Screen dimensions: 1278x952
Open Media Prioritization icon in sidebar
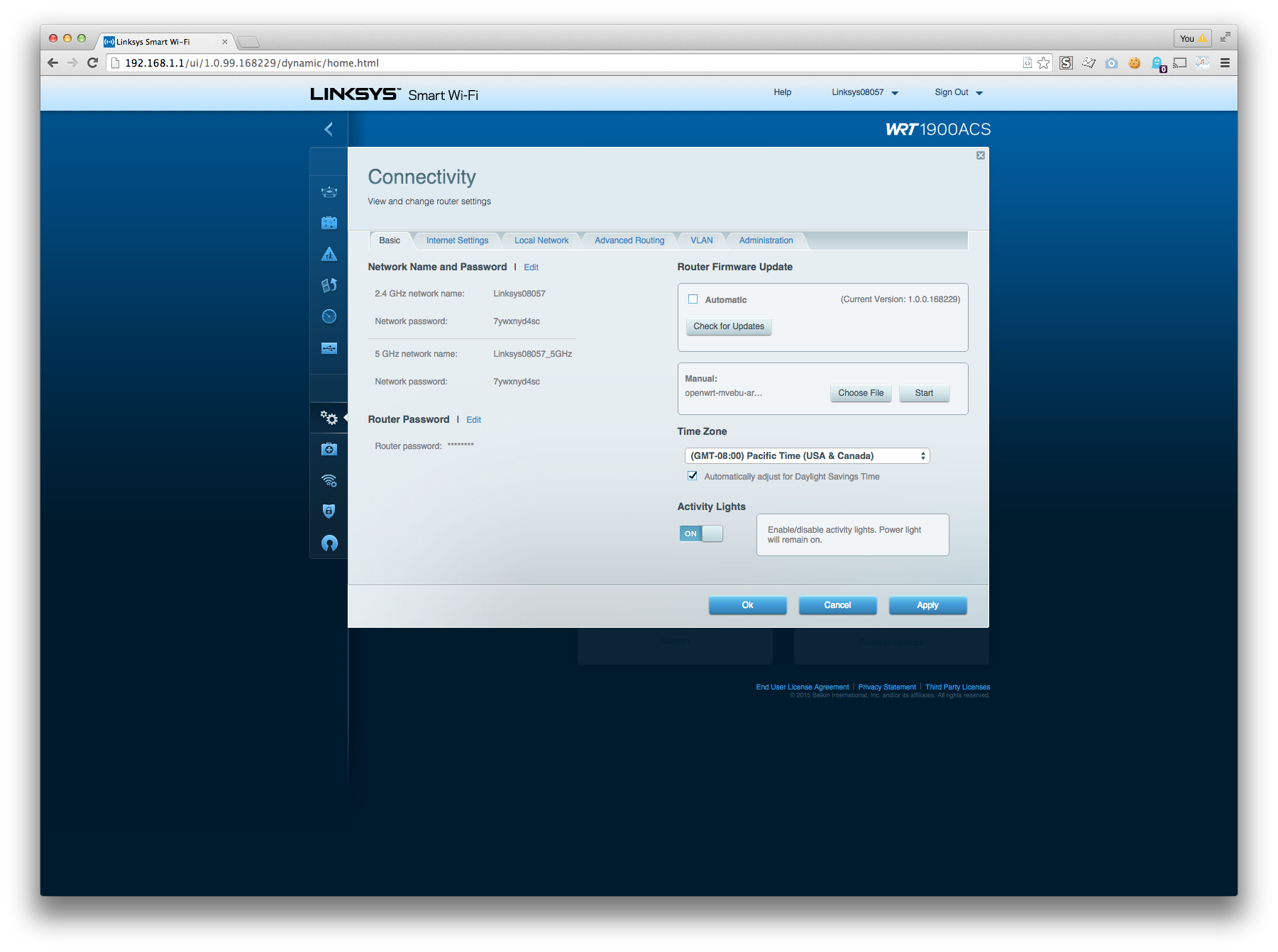[329, 285]
